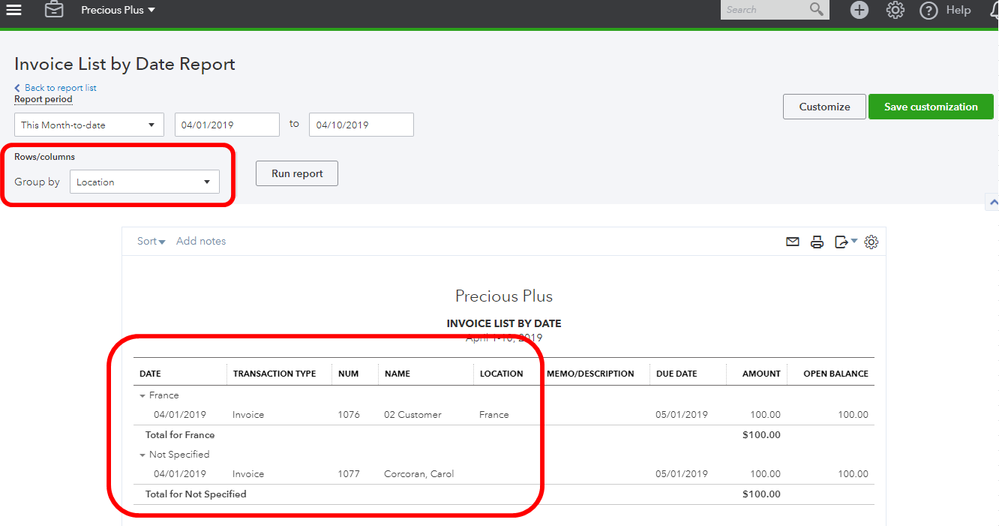The image size is (999, 526).
Task: Click the MEMO/DESCRIPTION column header
Action: point(591,374)
